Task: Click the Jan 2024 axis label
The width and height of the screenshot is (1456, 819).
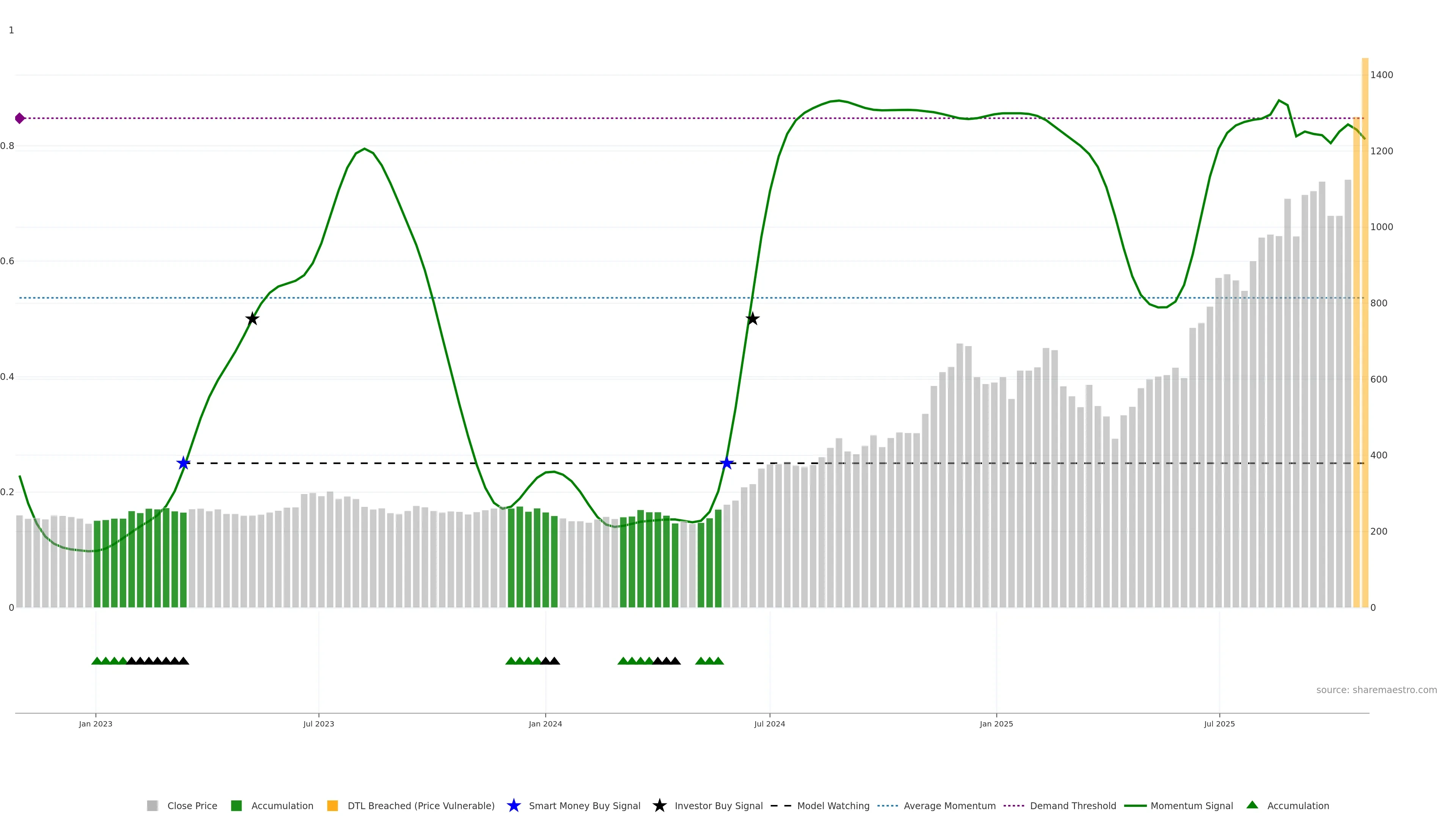Action: pos(545,724)
